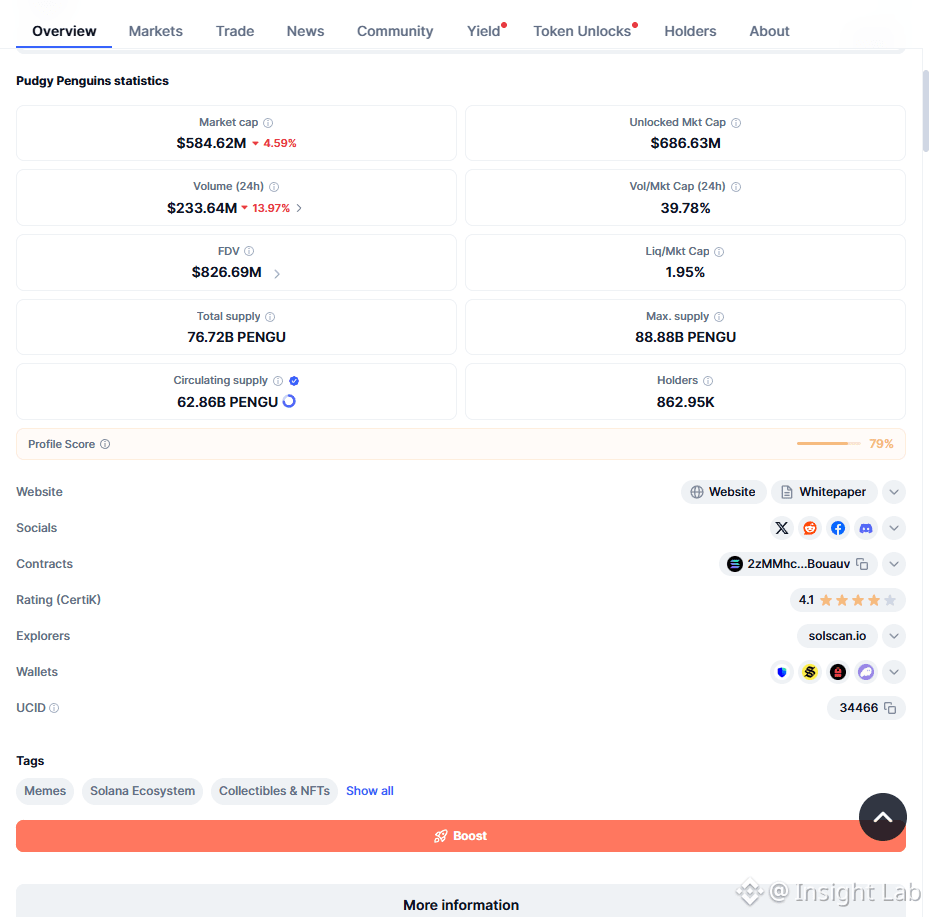Open the X (Twitter) social link
The width and height of the screenshot is (929, 917).
[782, 528]
